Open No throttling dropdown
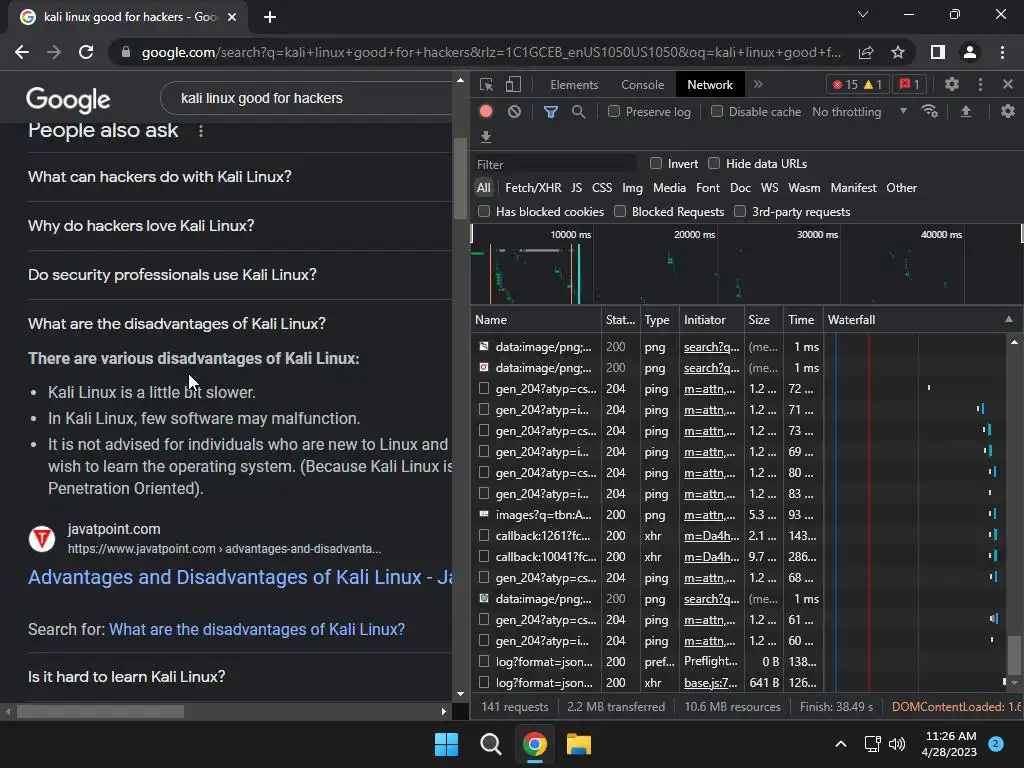Image resolution: width=1024 pixels, height=768 pixels. [x=859, y=112]
